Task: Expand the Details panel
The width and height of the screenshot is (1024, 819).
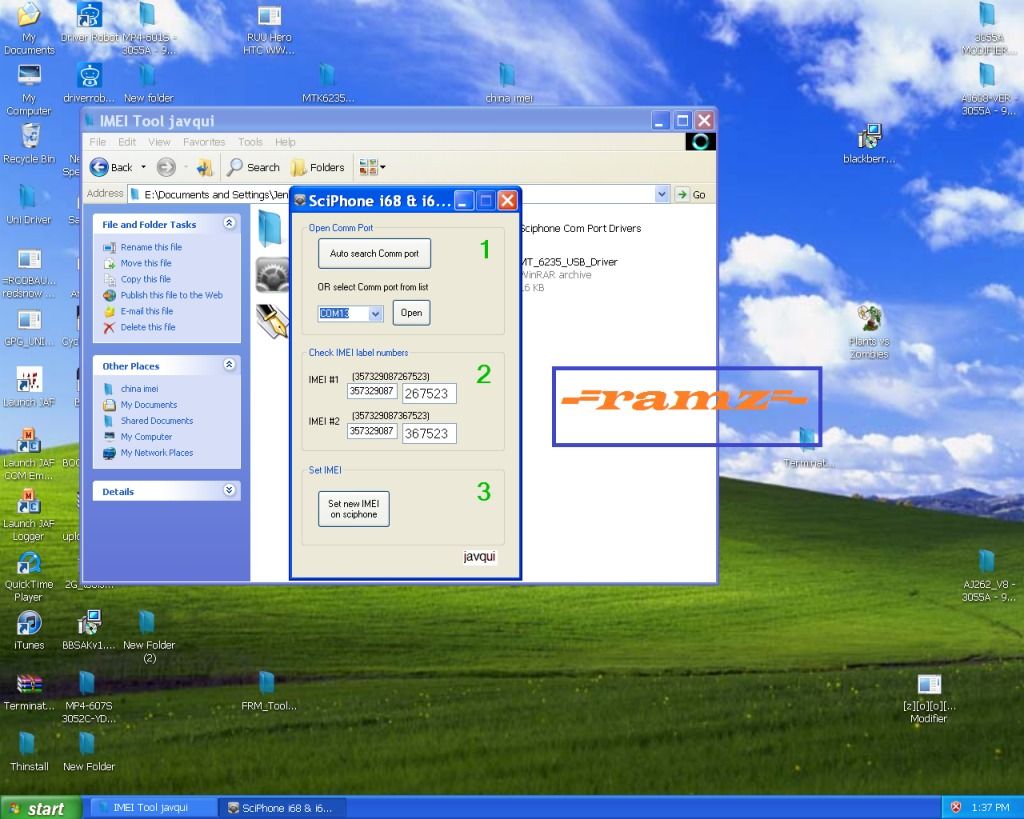Action: click(229, 491)
